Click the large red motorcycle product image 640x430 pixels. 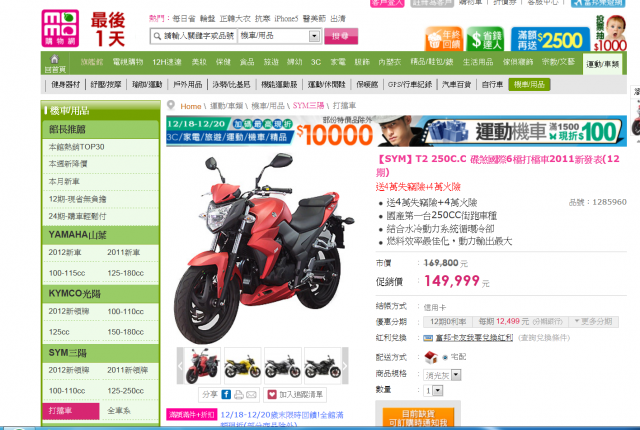tap(263, 248)
